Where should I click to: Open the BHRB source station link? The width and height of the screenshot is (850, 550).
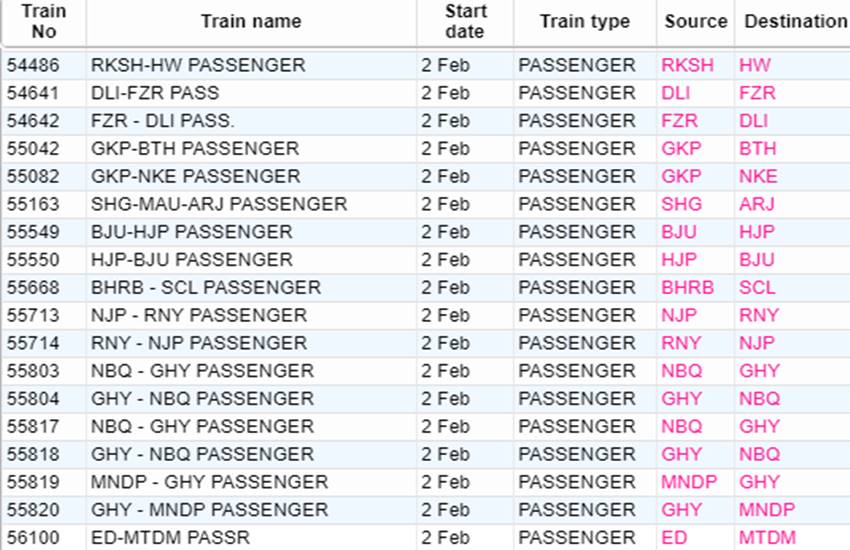[687, 287]
